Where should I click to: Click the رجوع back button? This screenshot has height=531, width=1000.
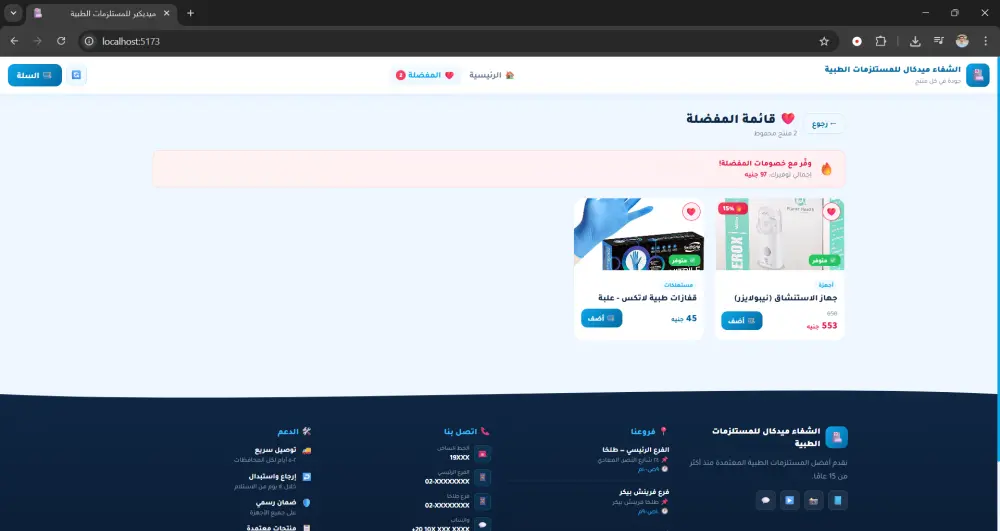824,124
